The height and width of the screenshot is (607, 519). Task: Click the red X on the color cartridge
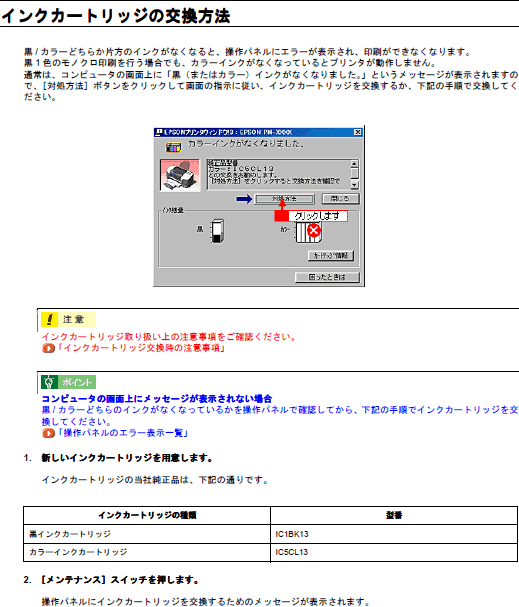(314, 231)
